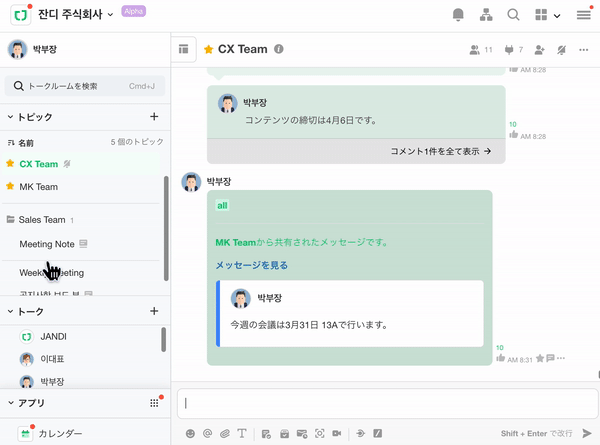Click the topic list scrollbar

click(x=166, y=228)
